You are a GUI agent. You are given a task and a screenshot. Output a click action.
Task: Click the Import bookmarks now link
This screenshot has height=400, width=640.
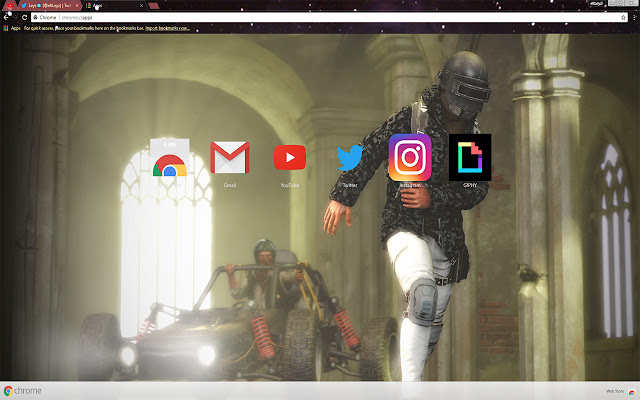coord(167,28)
